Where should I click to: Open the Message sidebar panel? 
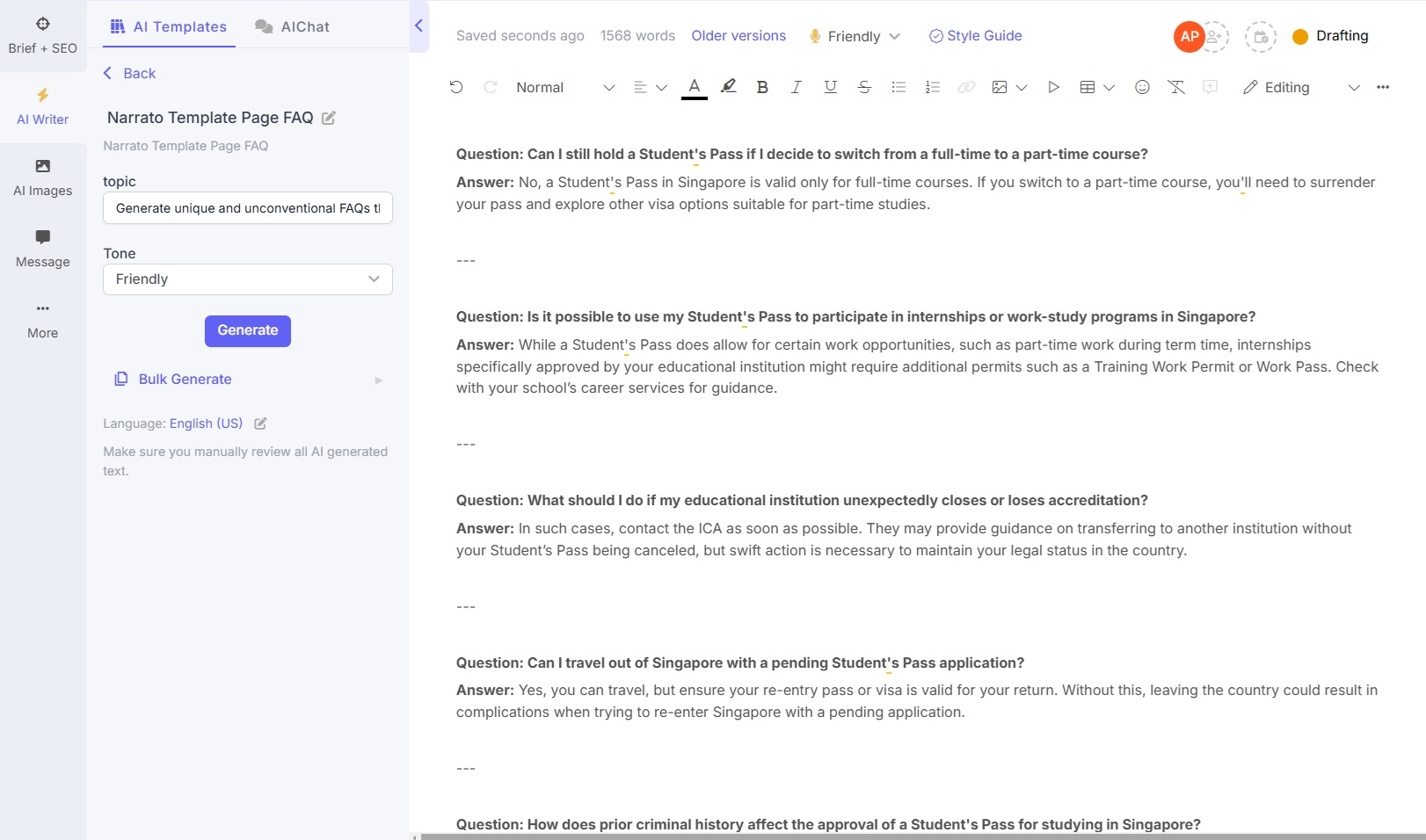click(x=42, y=250)
